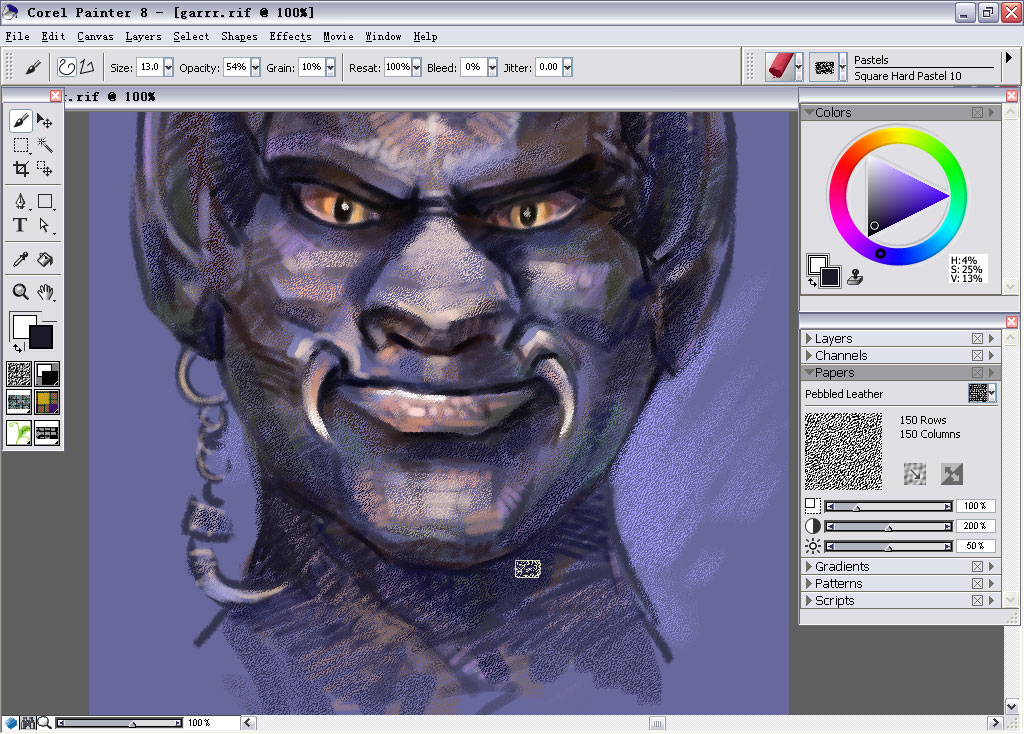
Task: Click the paper scale slider
Action: [x=888, y=506]
